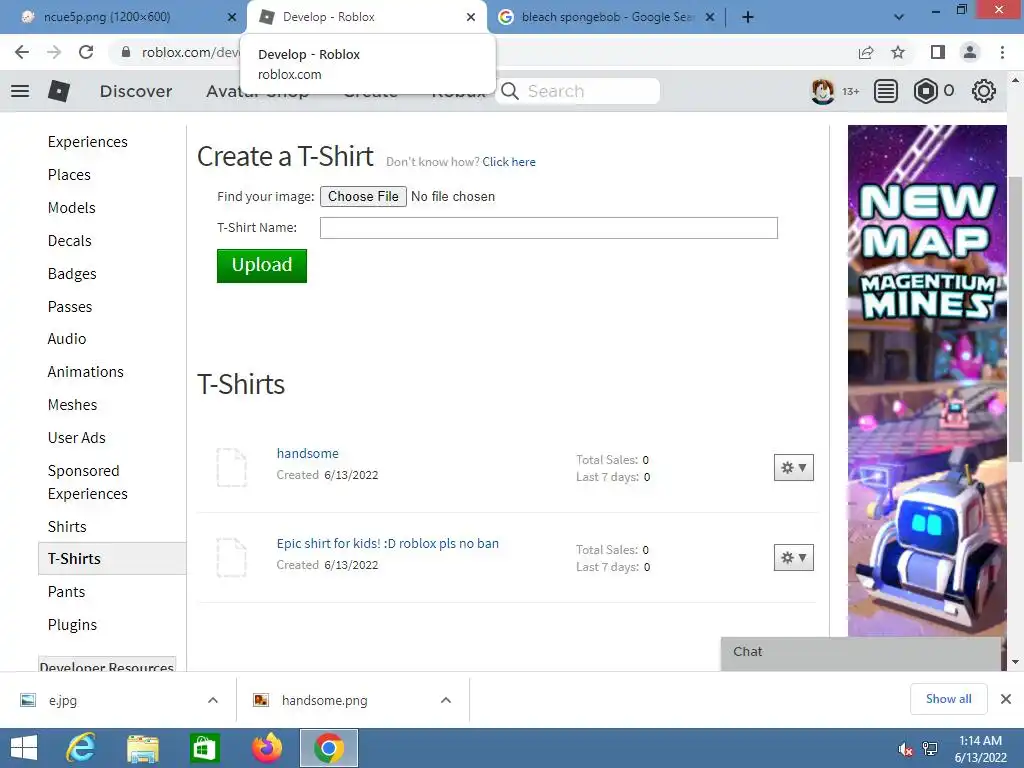Select Badges in the sidebar
The height and width of the screenshot is (768, 1024).
[x=72, y=274]
